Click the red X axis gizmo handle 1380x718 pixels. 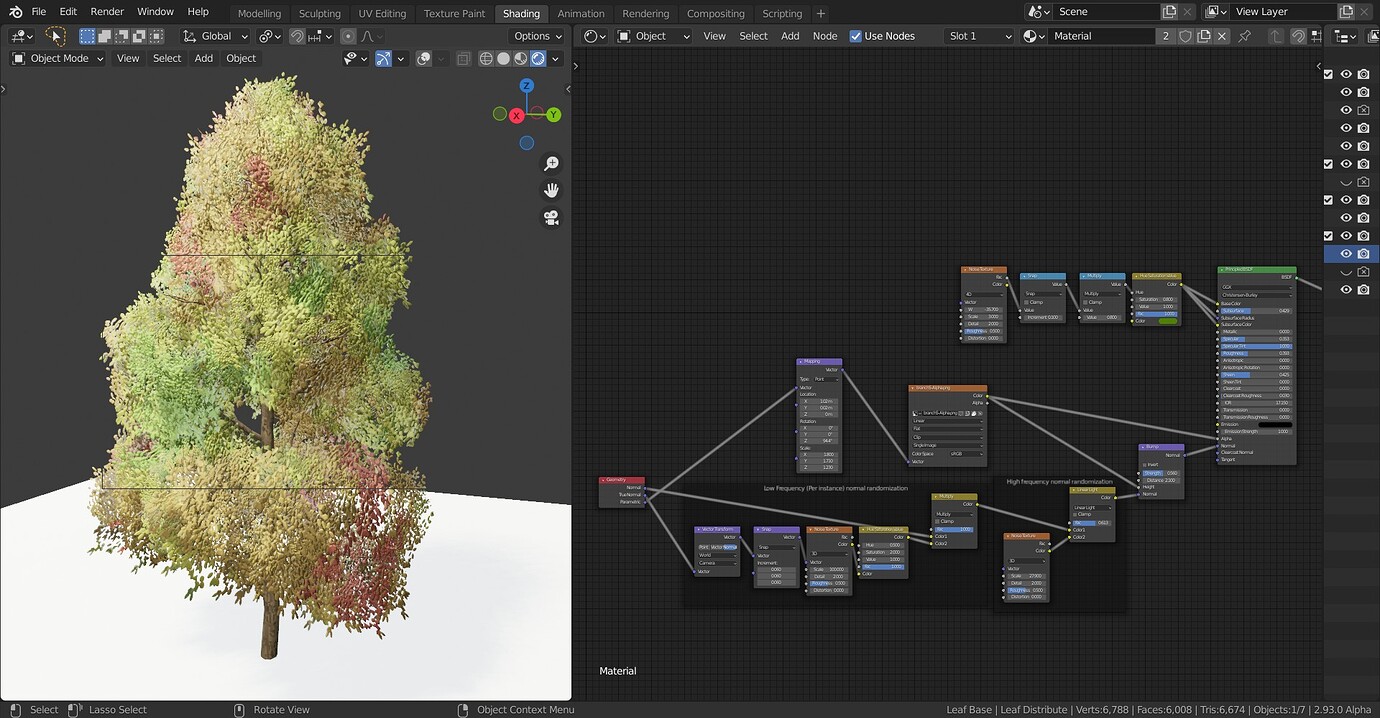point(517,116)
